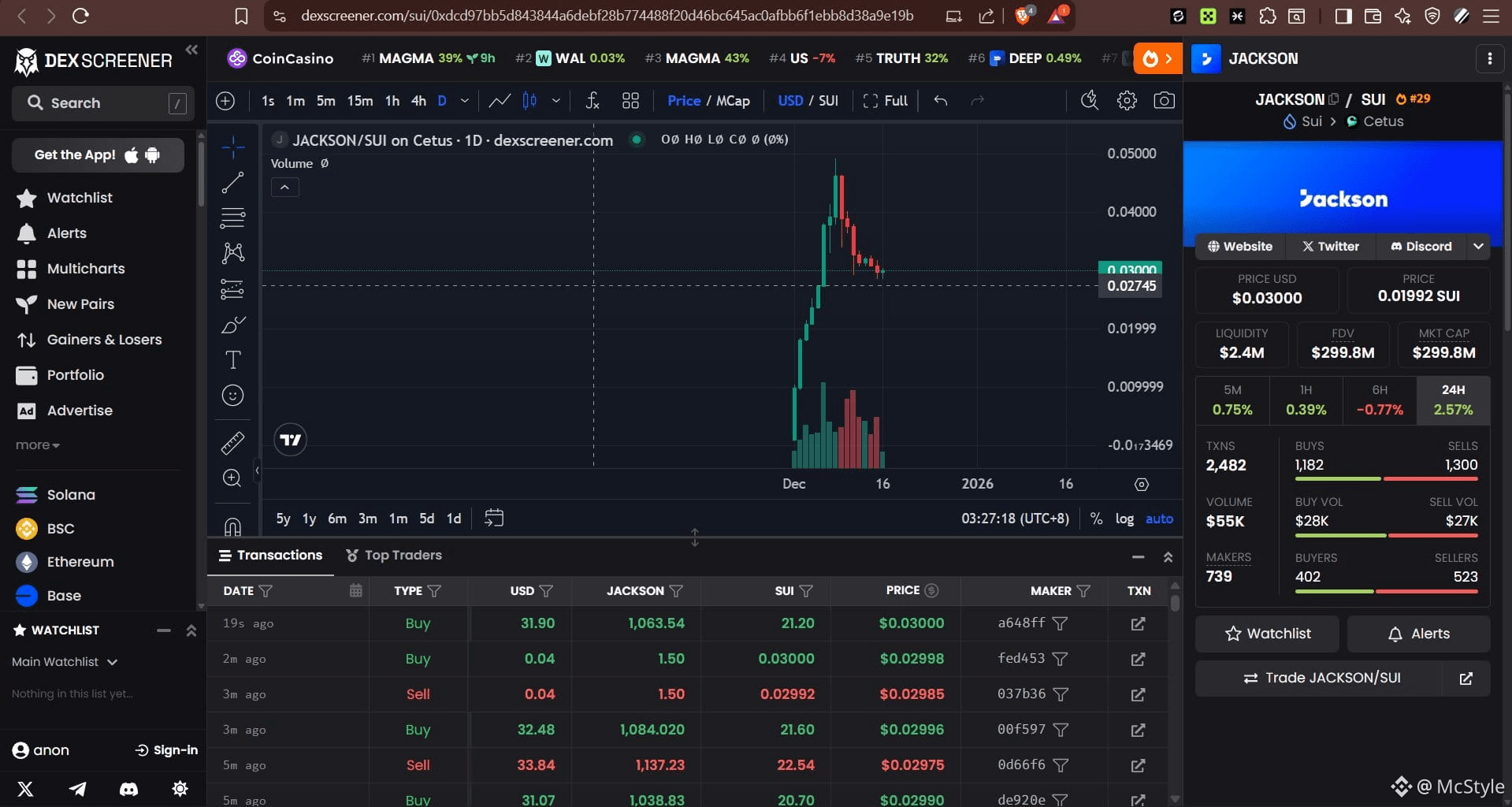This screenshot has width=1512, height=807.
Task: Expand more social links chevron beside Discord
Action: (x=1478, y=247)
